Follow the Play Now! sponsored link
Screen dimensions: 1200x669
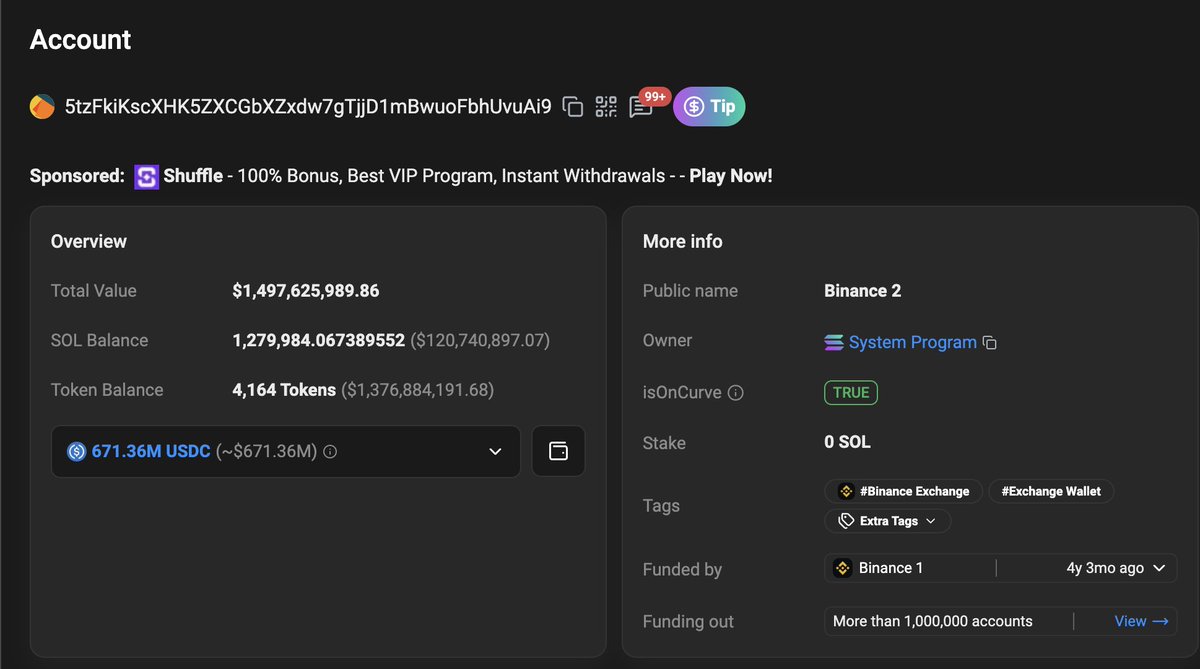pos(731,176)
